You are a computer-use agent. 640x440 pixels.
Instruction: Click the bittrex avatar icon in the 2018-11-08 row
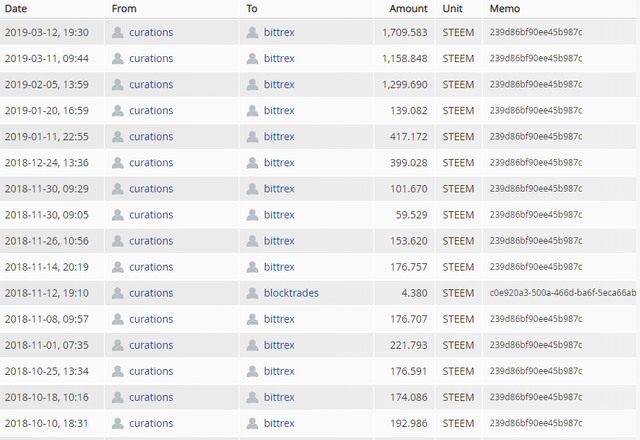252,319
